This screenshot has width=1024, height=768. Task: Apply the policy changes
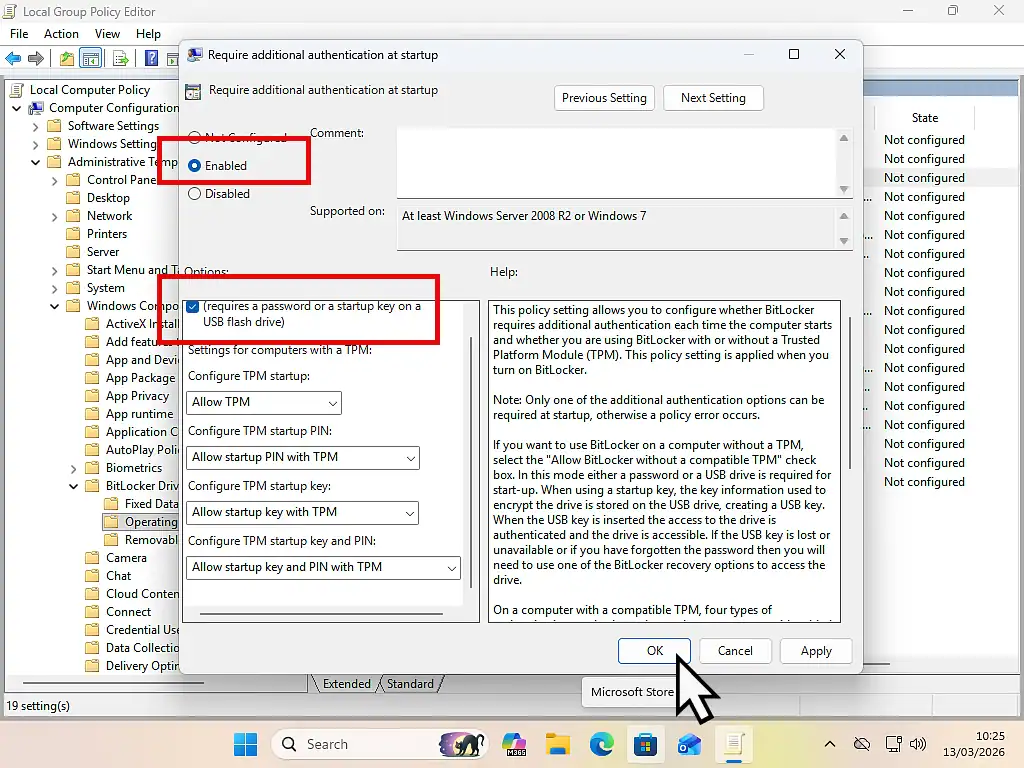point(815,651)
